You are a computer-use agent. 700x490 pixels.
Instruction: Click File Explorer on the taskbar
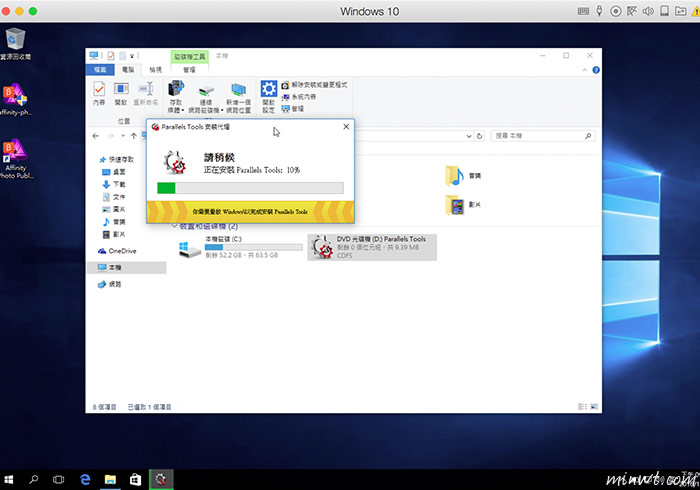[110, 480]
